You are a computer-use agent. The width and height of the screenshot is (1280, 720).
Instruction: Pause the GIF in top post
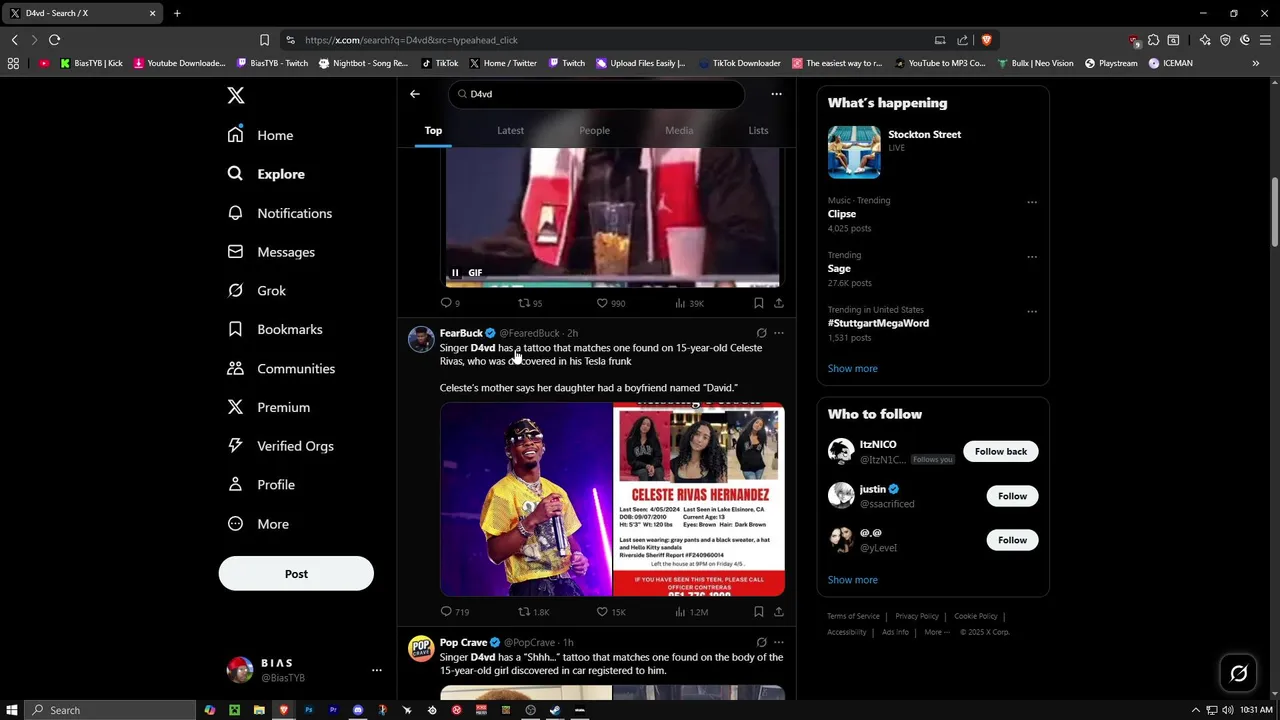(455, 273)
